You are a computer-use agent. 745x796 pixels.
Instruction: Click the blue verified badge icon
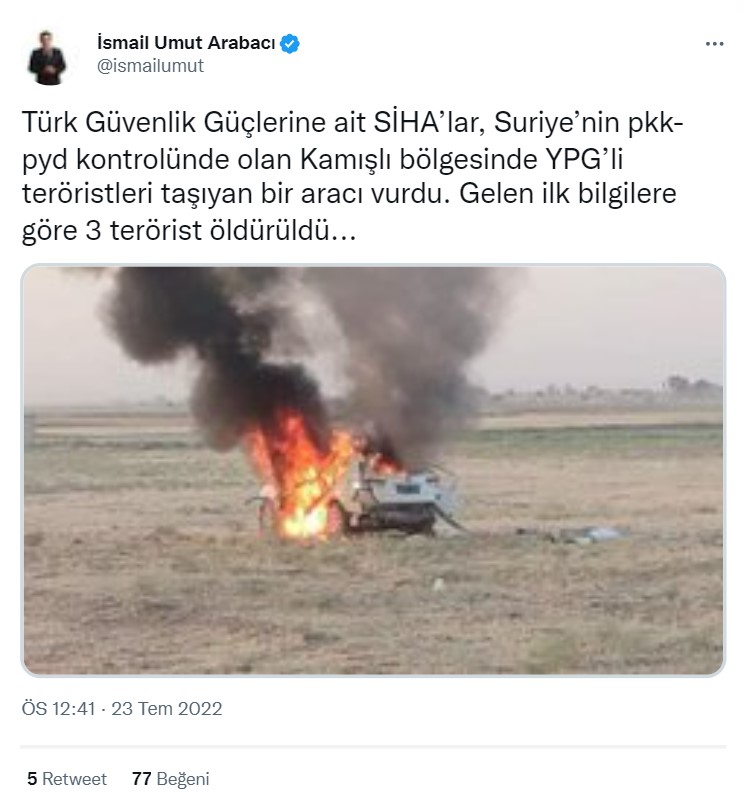click(x=290, y=44)
